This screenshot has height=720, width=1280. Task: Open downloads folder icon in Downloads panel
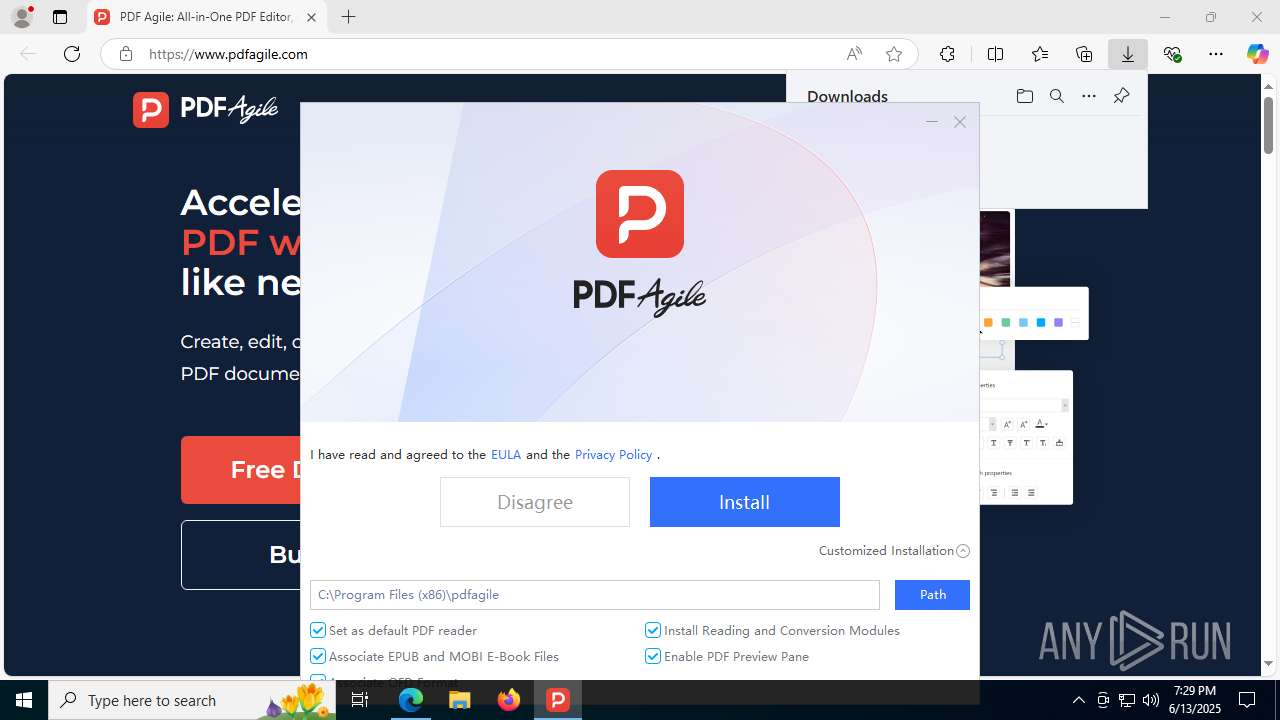[1024, 96]
